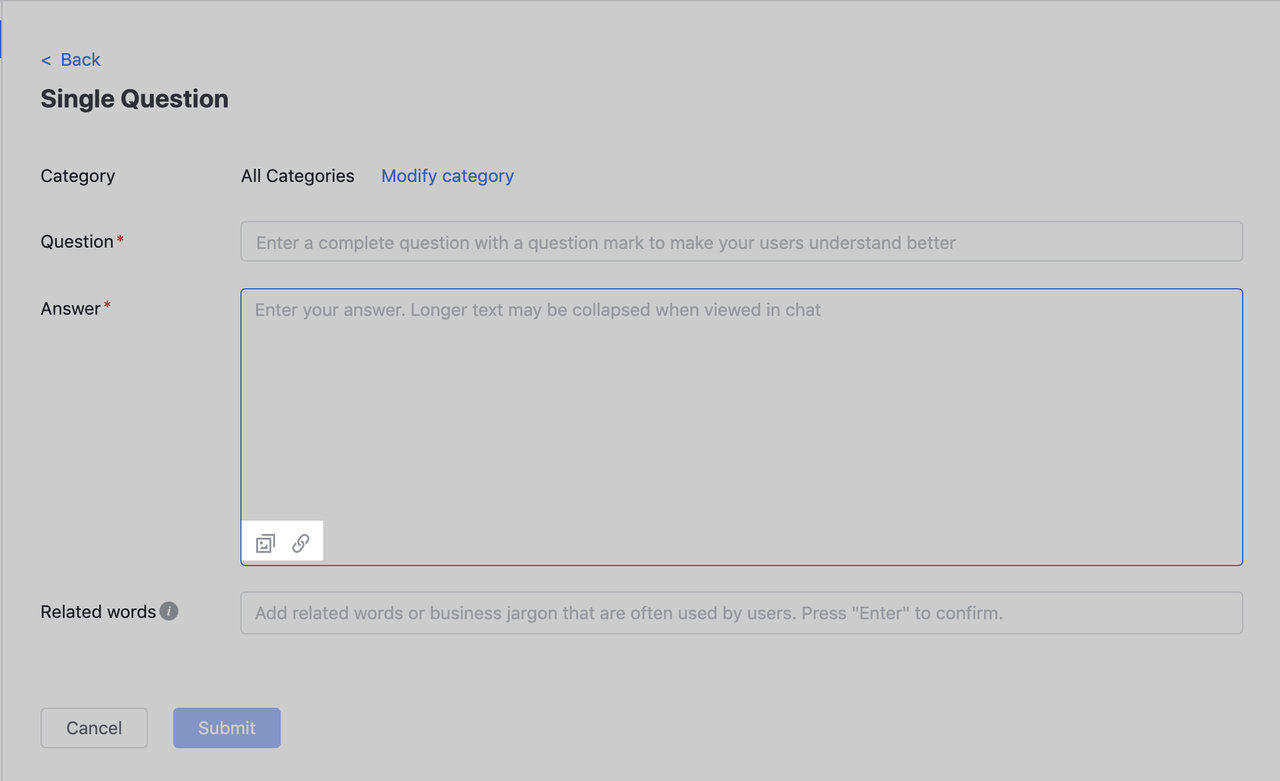Click the Answer field label
Viewport: 1280px width, 781px height.
[70, 309]
